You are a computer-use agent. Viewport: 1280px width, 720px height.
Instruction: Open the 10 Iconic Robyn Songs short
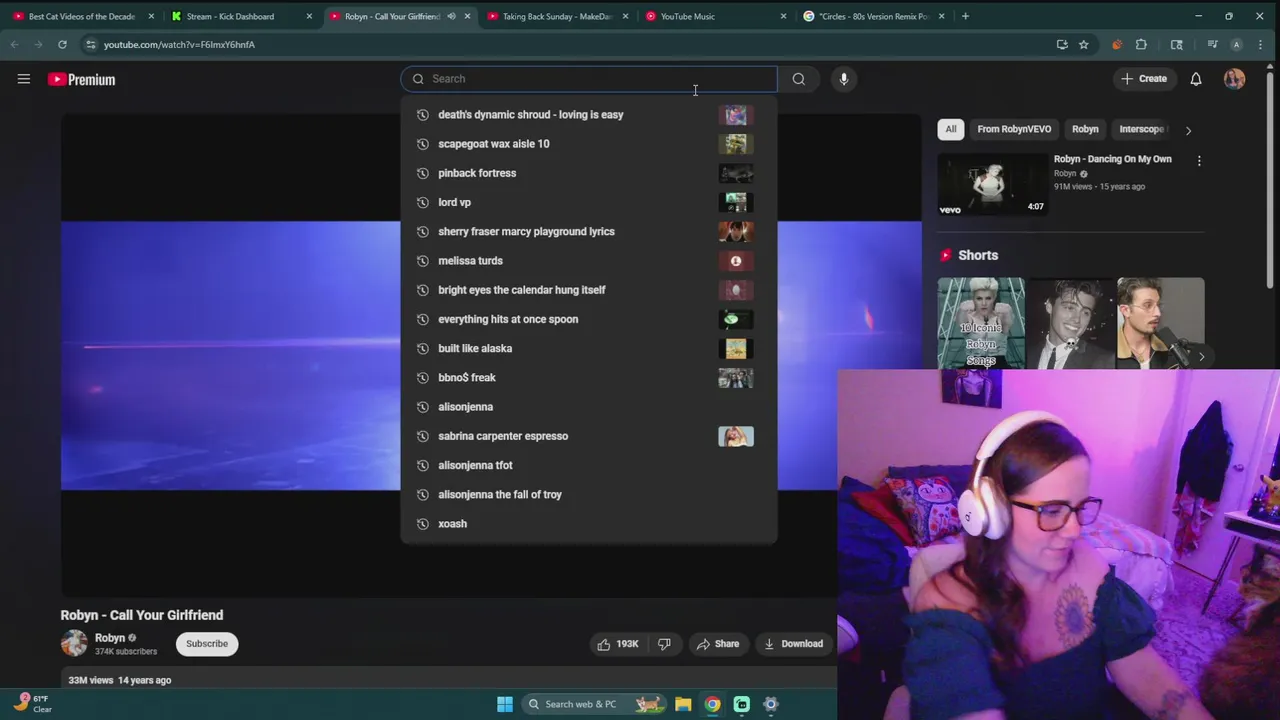pos(981,323)
